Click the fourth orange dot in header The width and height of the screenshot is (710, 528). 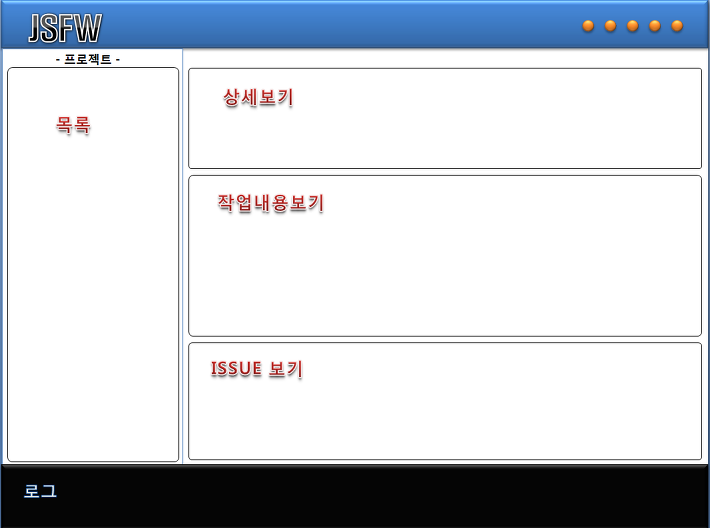point(654,26)
